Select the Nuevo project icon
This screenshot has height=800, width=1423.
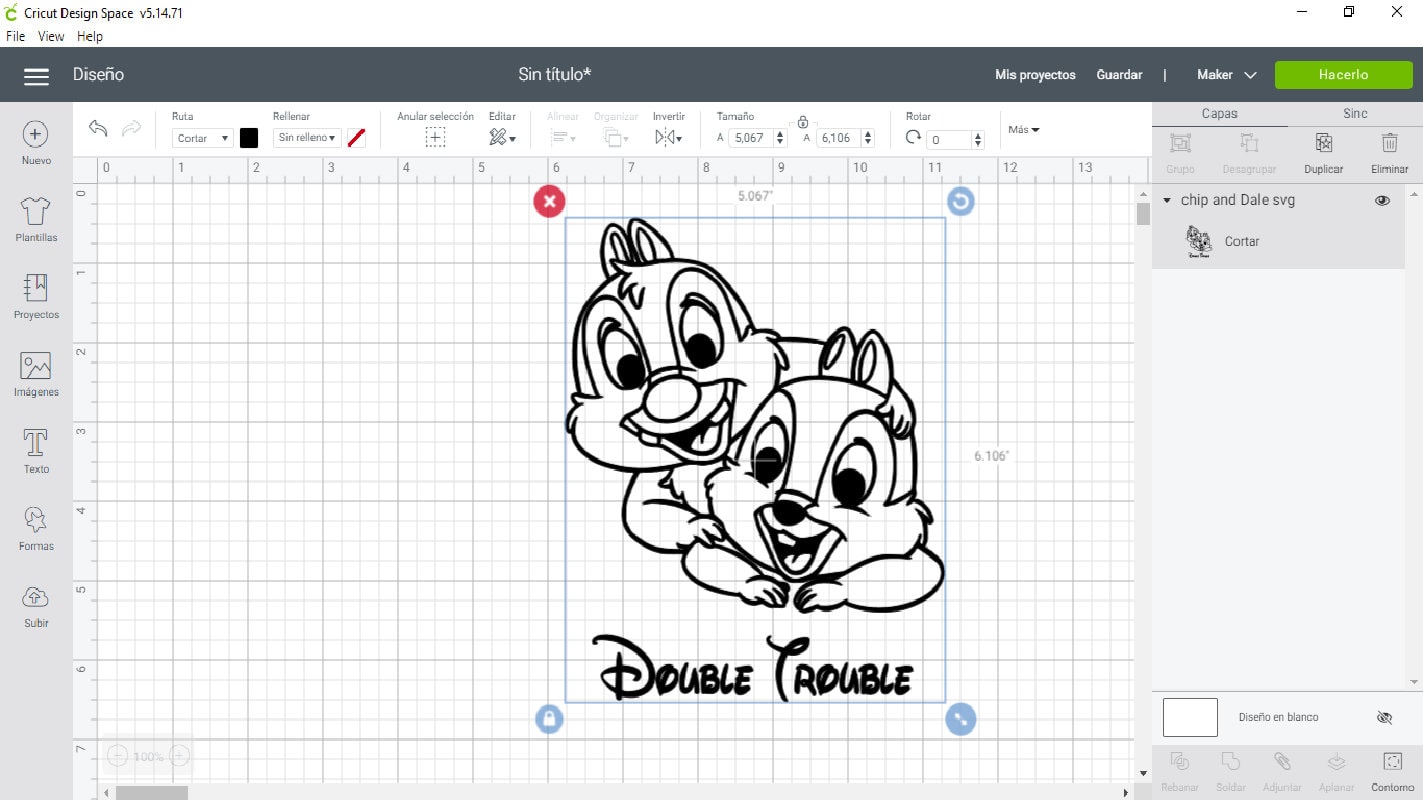coord(36,133)
